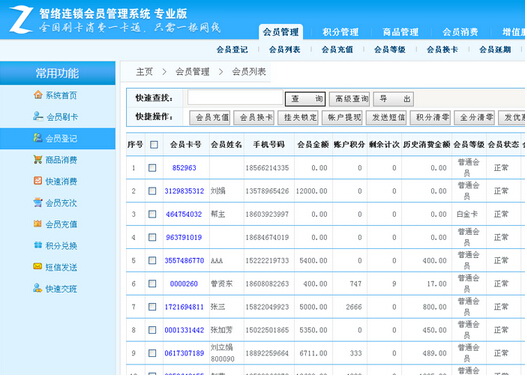Open member card link 3129835312
This screenshot has height=376, width=527.
pos(184,191)
